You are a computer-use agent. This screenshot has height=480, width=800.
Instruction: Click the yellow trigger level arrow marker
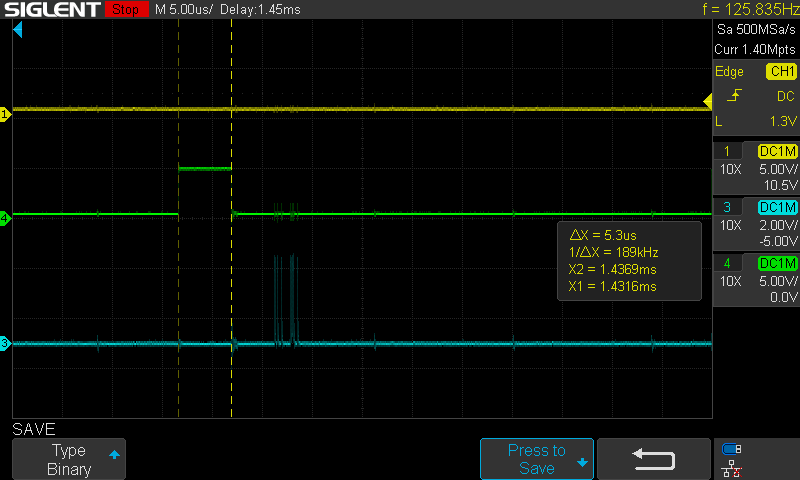pos(706,101)
